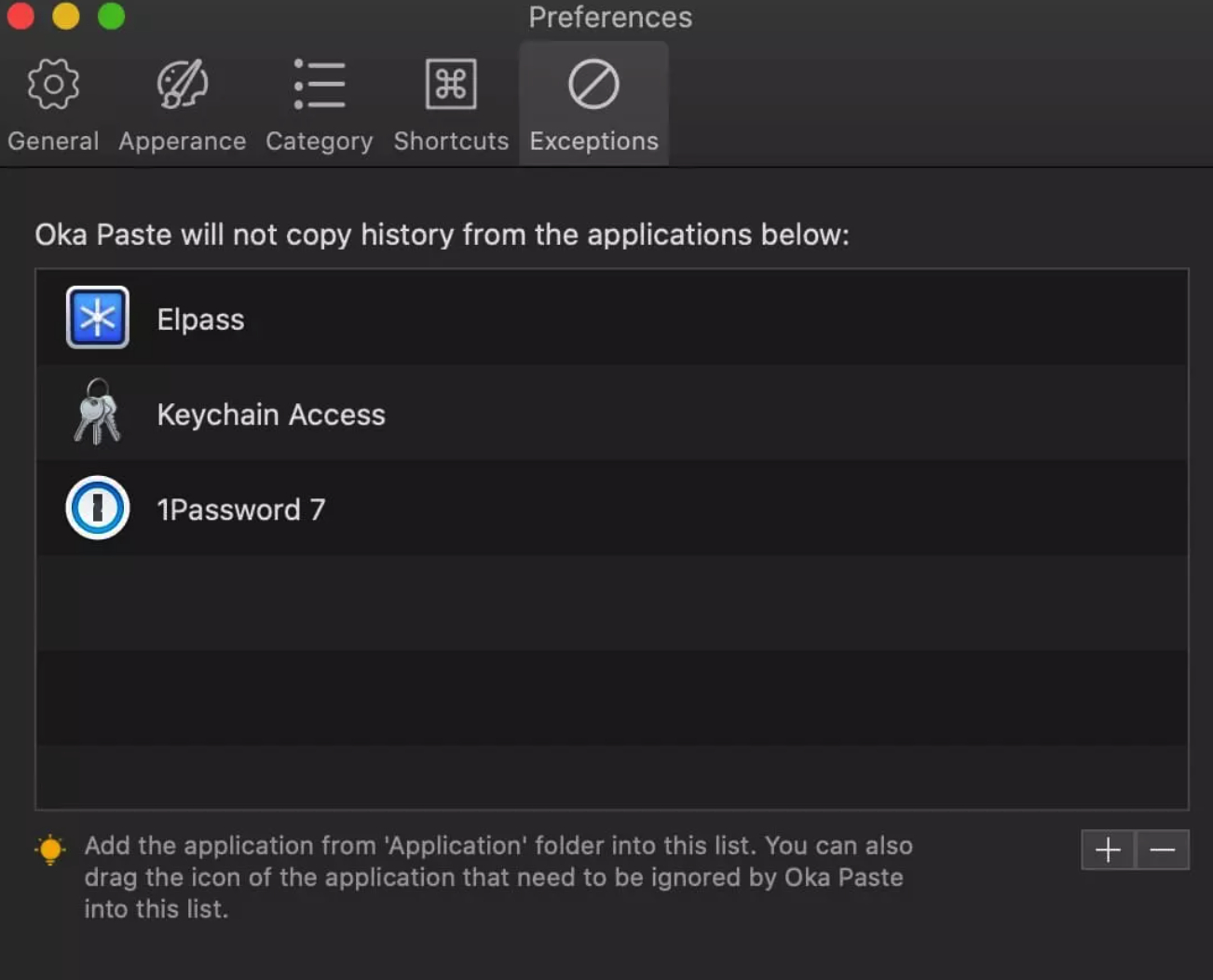Screen dimensions: 1213x980
Task: Select Elpass in the exceptions list
Action: coord(200,319)
